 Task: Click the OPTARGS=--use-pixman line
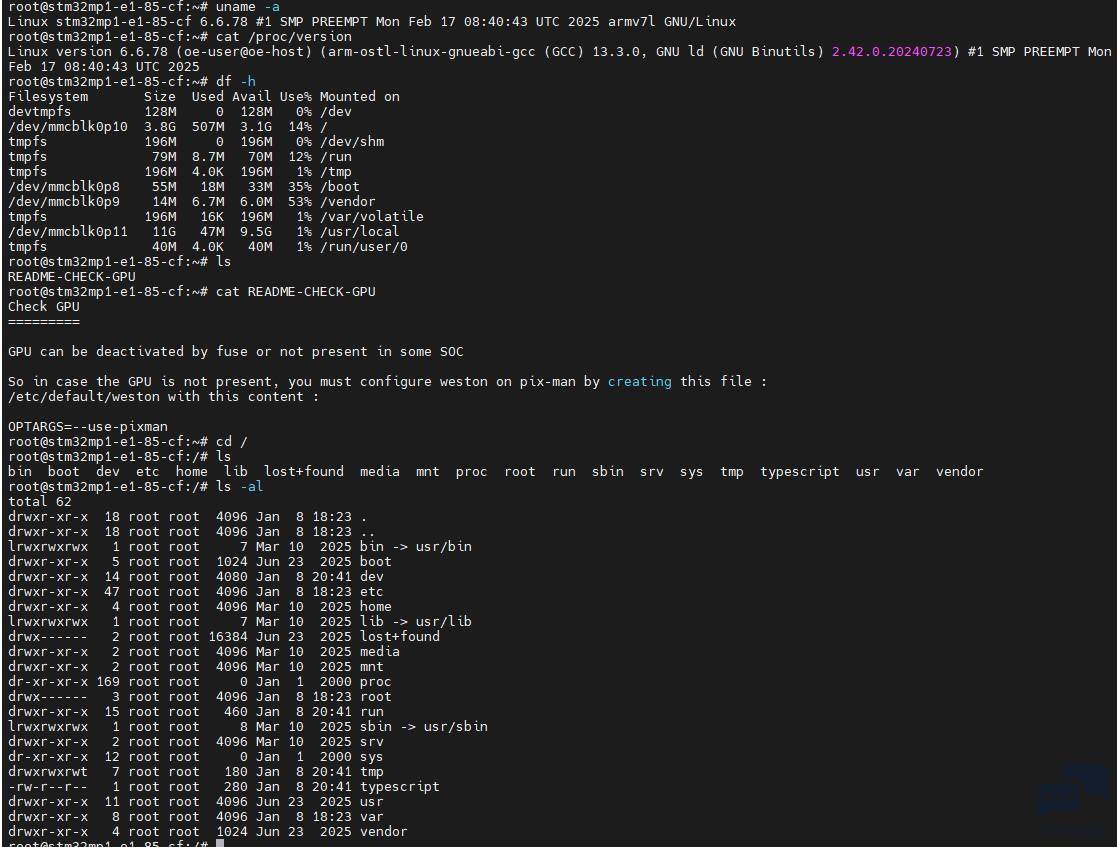pos(88,426)
